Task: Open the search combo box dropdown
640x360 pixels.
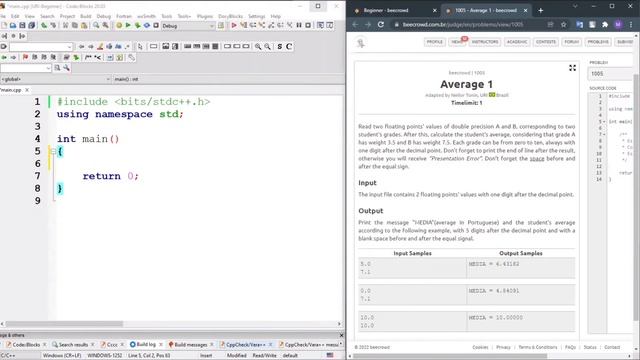Action: coord(48,68)
